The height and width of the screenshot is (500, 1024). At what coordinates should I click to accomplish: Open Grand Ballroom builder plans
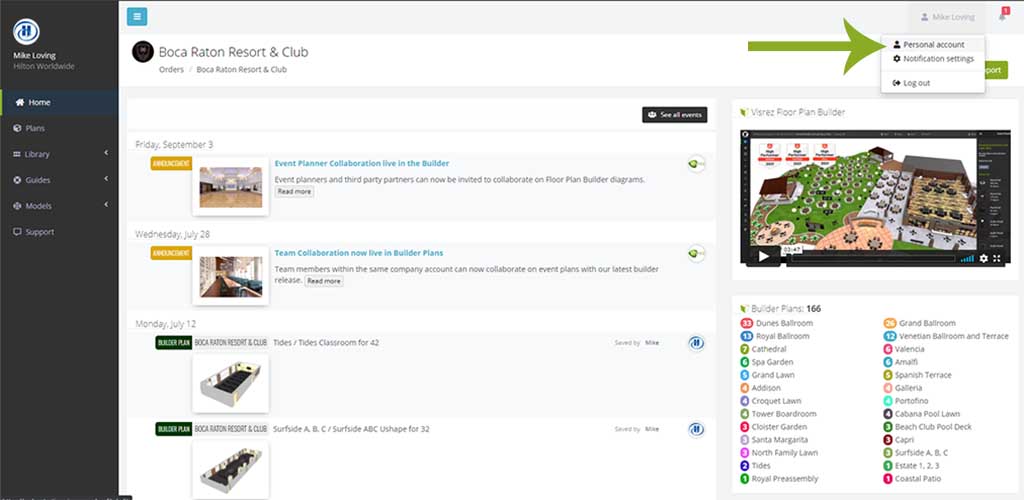(x=927, y=323)
